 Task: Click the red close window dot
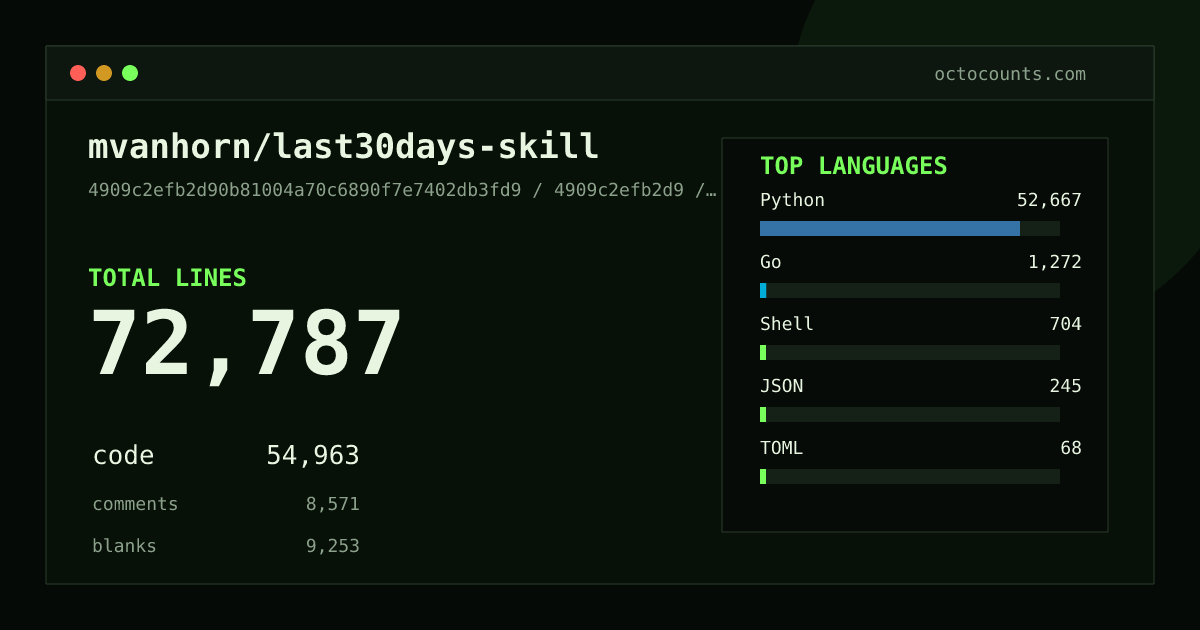click(78, 73)
